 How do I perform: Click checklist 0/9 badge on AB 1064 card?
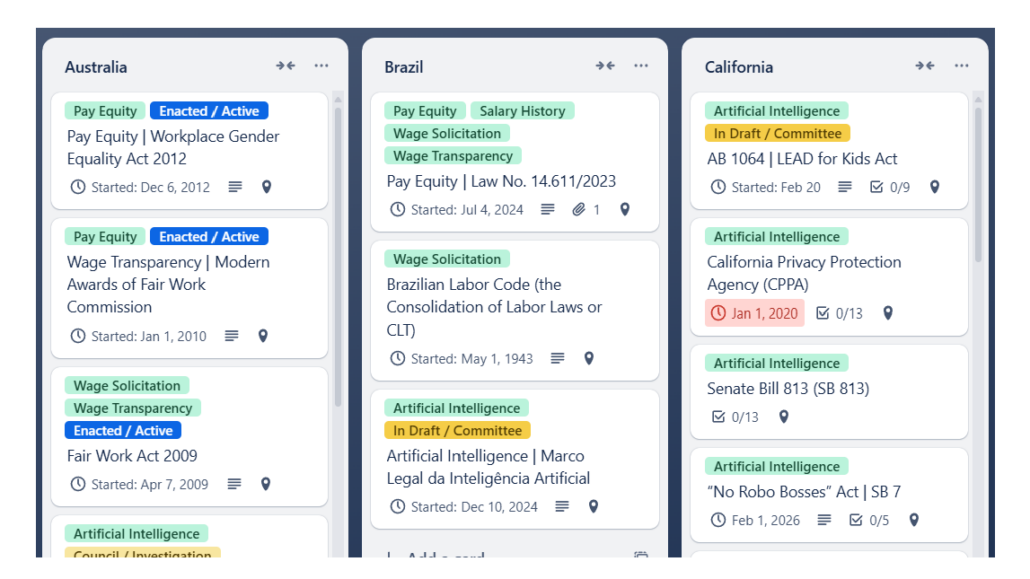coord(890,187)
